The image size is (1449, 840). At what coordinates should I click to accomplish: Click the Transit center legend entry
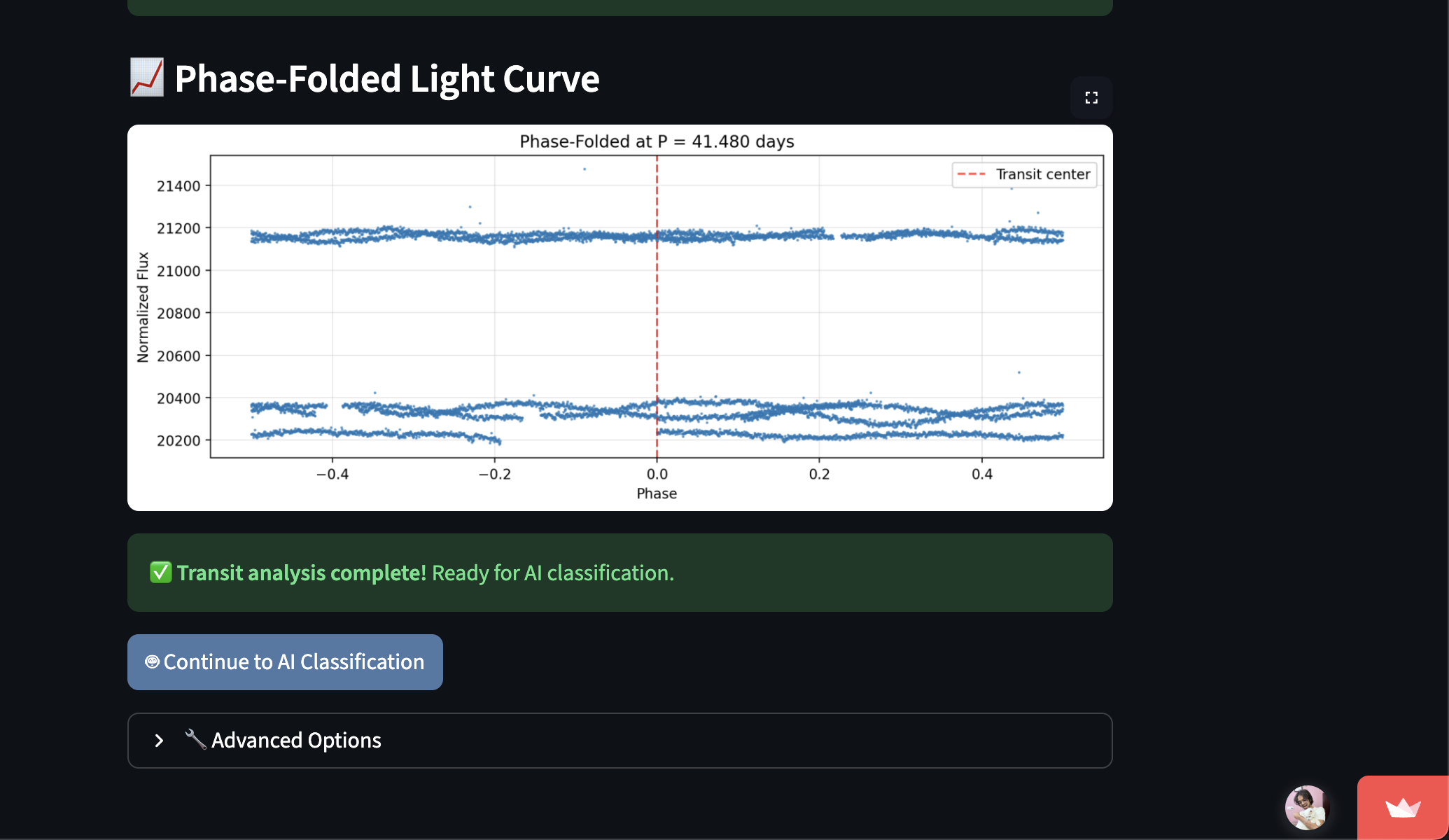[x=1024, y=174]
